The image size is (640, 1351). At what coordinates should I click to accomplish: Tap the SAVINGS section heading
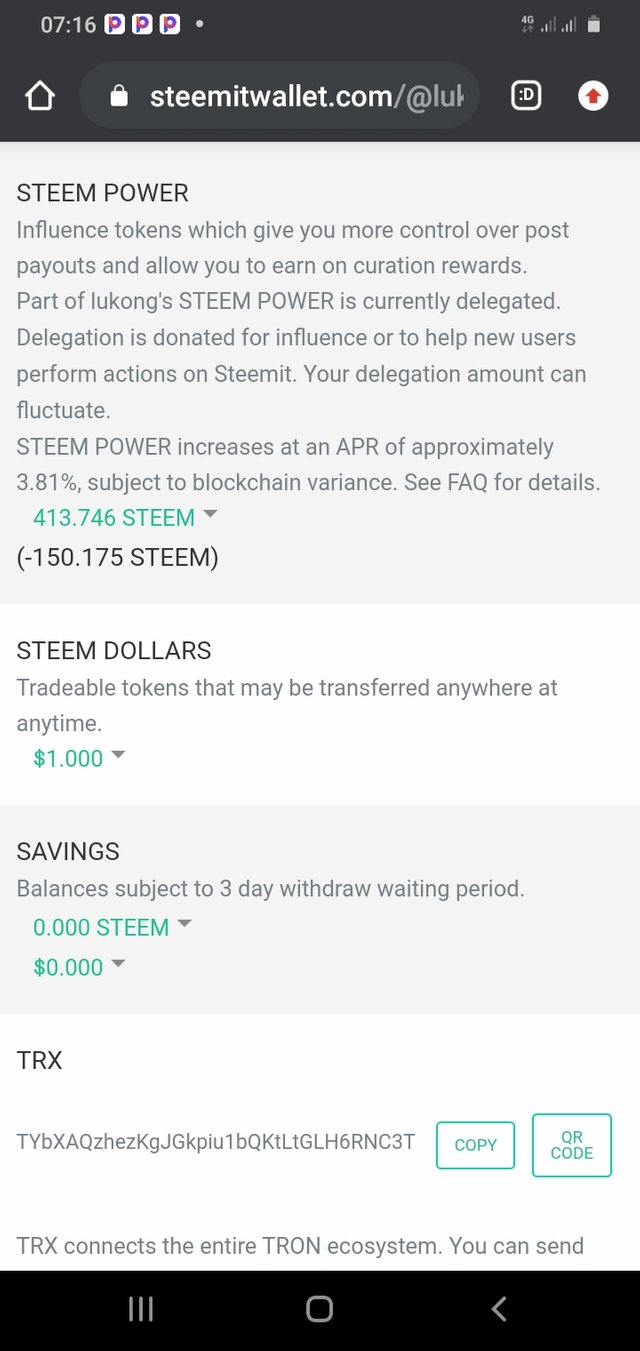coord(68,851)
